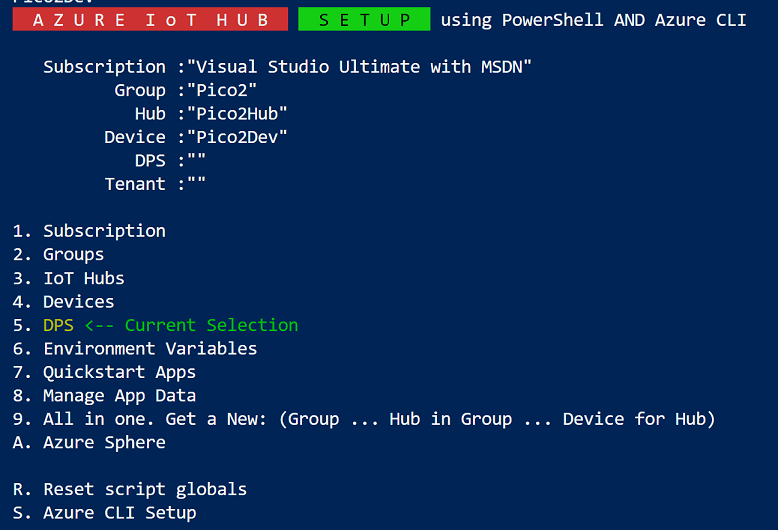Select S. Azure CLI Setup option
The width and height of the screenshot is (778, 530).
[104, 513]
